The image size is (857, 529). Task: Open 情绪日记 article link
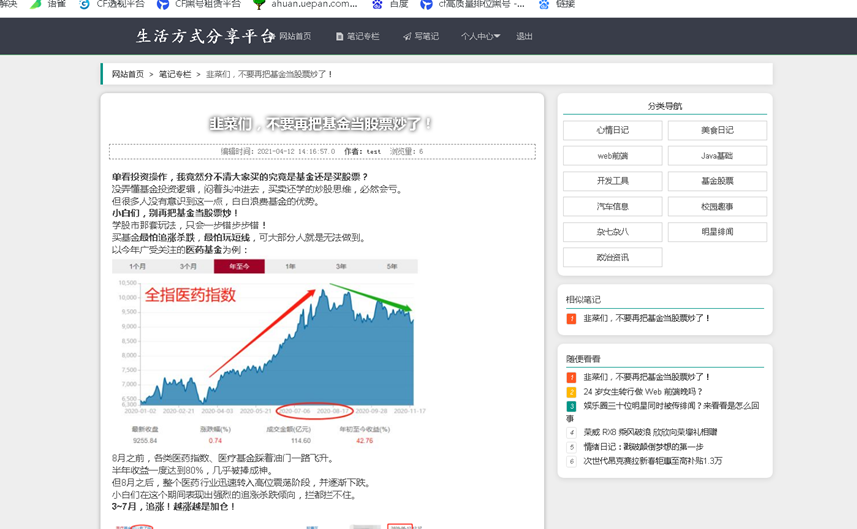[643, 447]
